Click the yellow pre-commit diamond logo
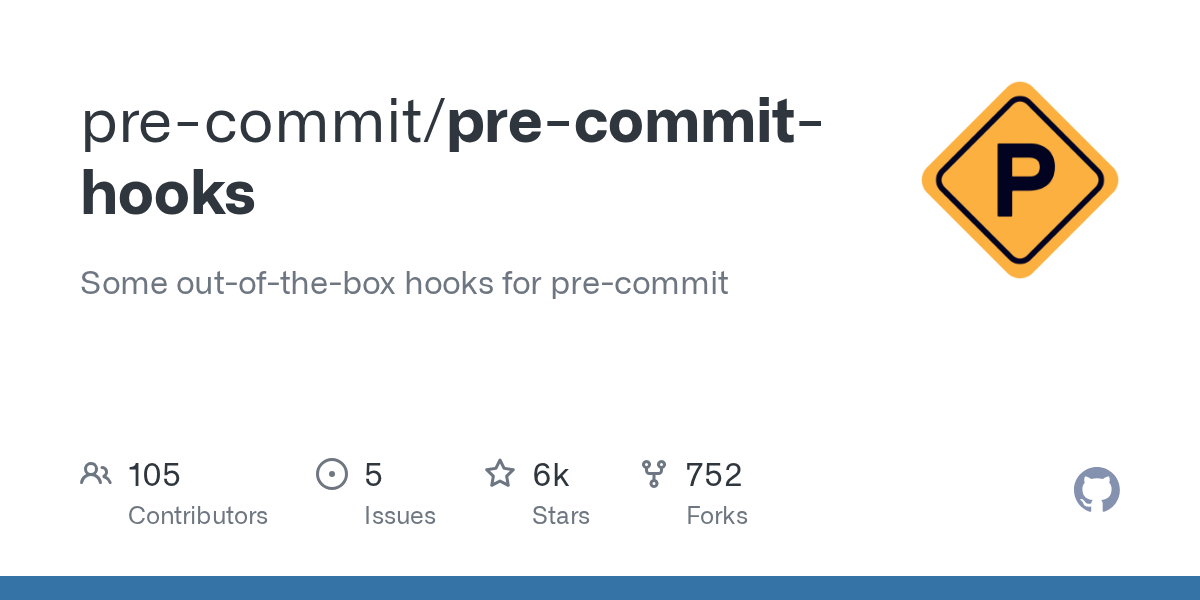Viewport: 1200px width, 600px height. click(x=1020, y=180)
